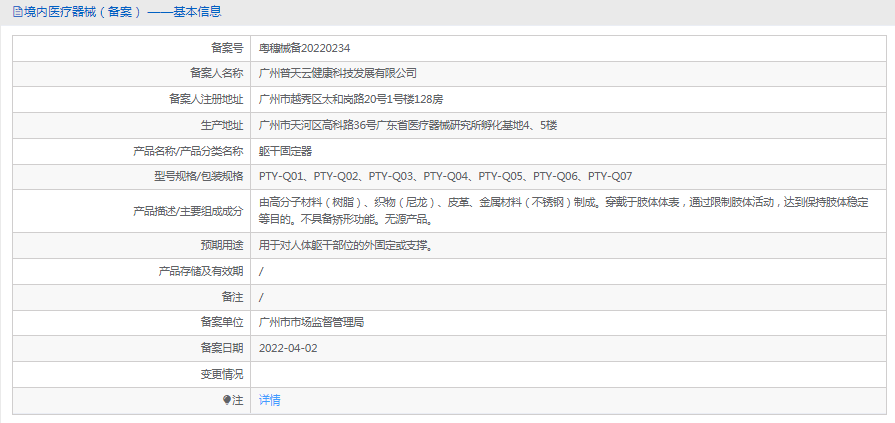
Task: Click the 备案号 label cell
Action: click(x=131, y=48)
